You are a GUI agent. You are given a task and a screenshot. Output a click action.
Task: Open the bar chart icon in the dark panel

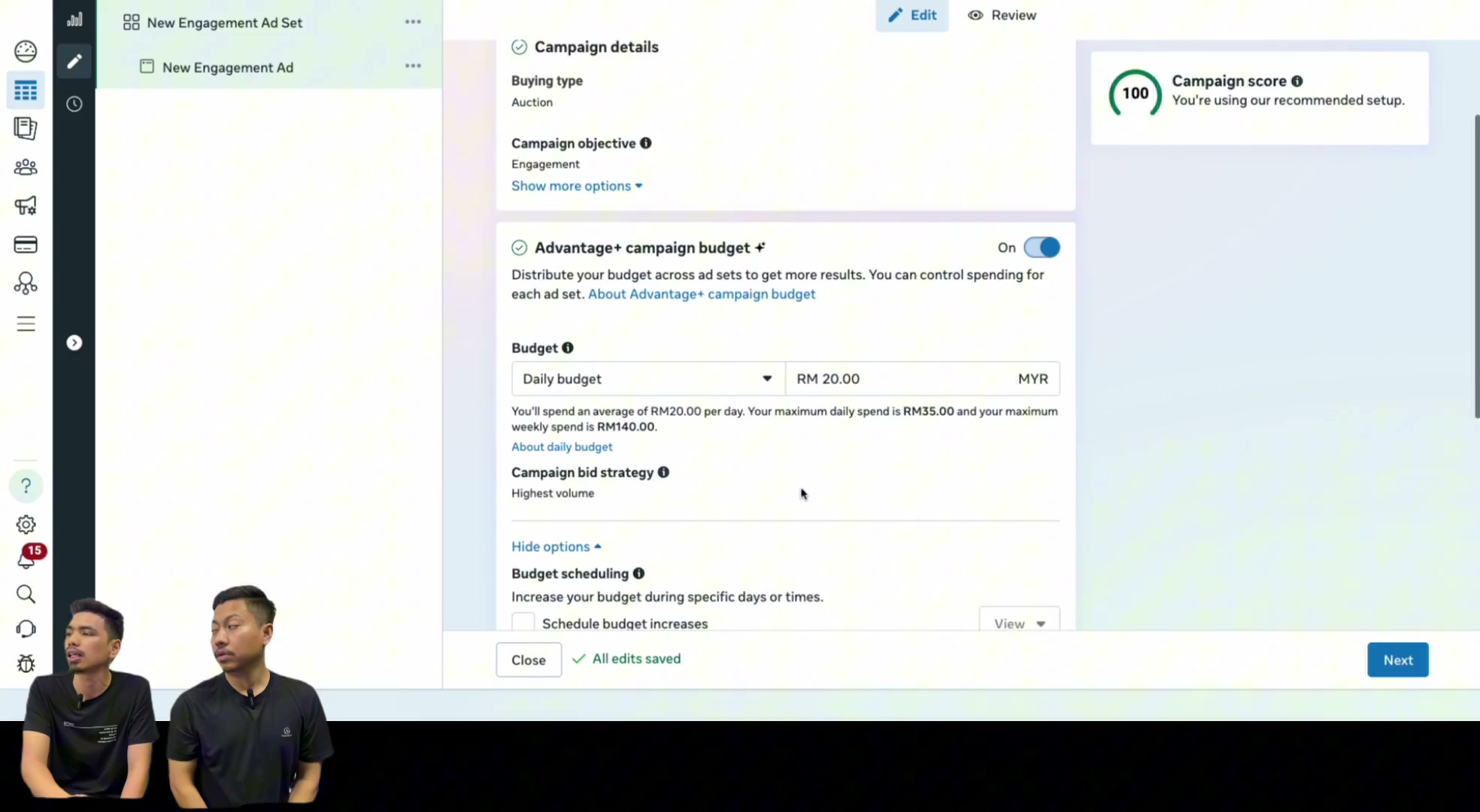coord(74,20)
